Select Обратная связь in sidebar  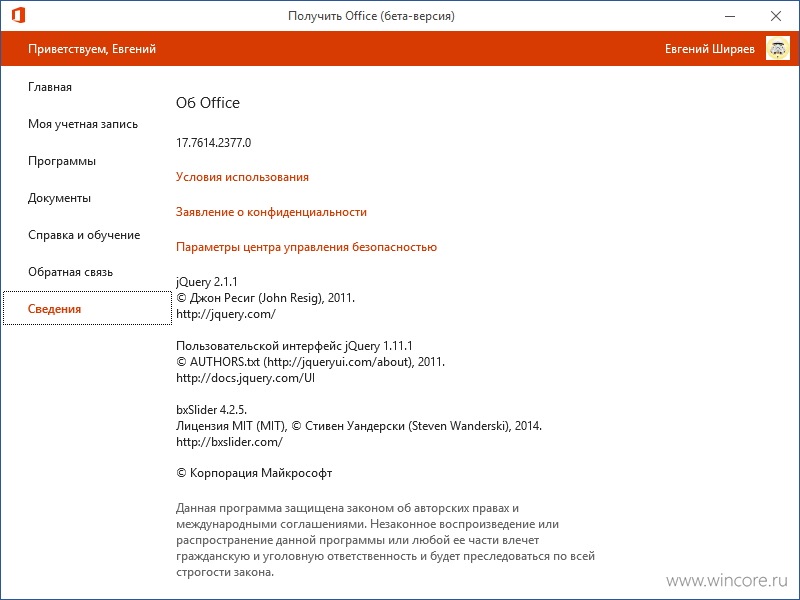point(70,272)
